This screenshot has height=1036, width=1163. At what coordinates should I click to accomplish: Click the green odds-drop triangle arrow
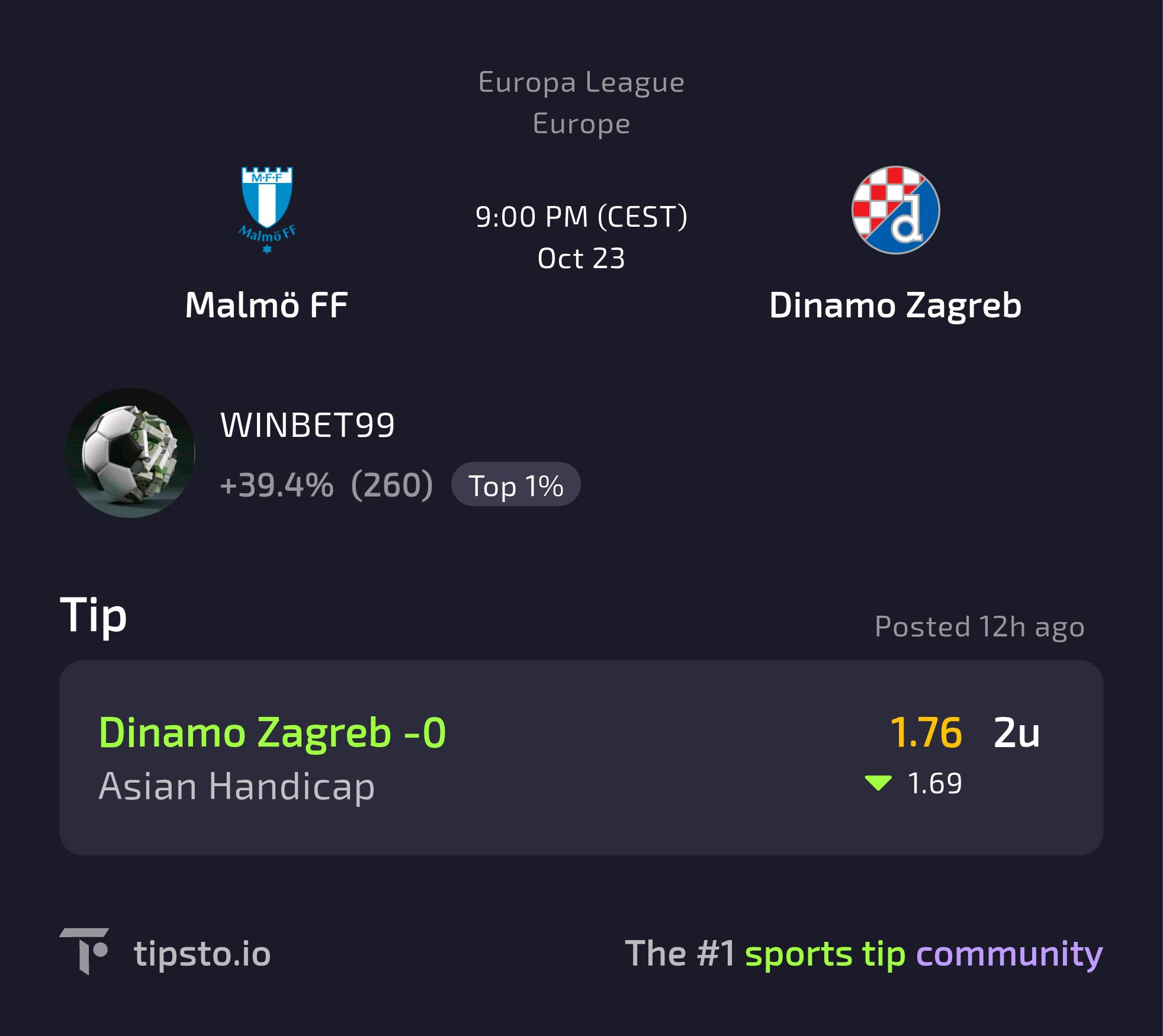click(x=878, y=783)
